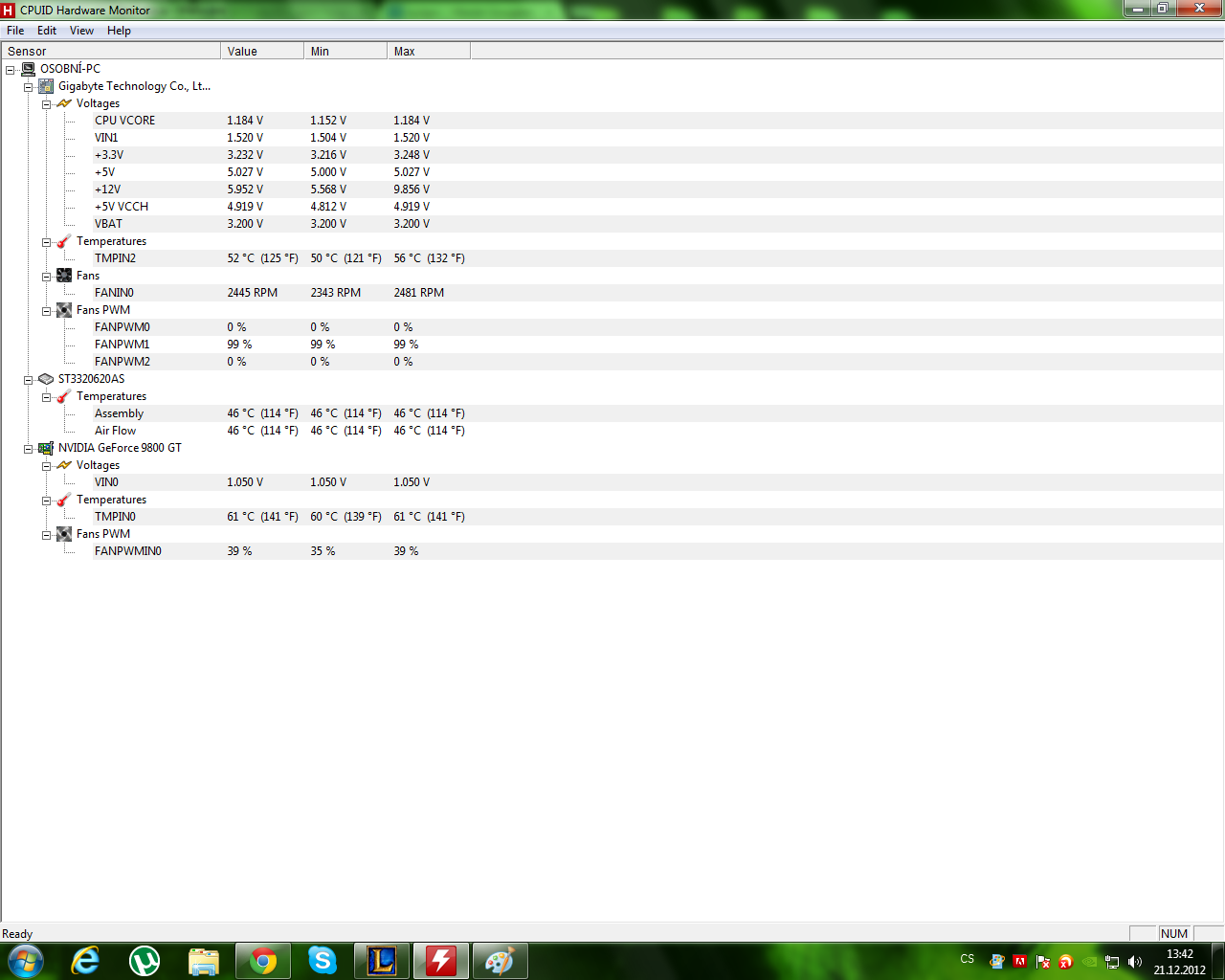Click the Voltages icon under Gigabyte Technology
1225x980 pixels.
point(64,103)
